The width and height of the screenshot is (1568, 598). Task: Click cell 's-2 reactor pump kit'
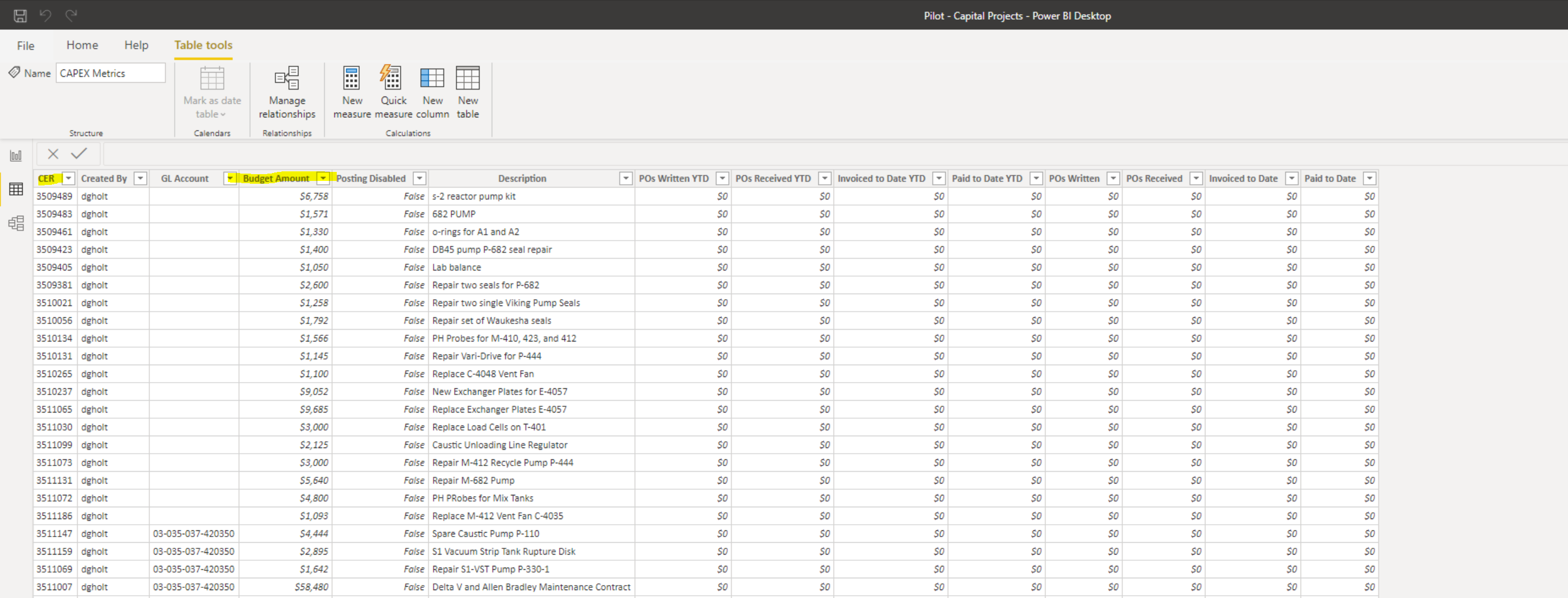[531, 197]
